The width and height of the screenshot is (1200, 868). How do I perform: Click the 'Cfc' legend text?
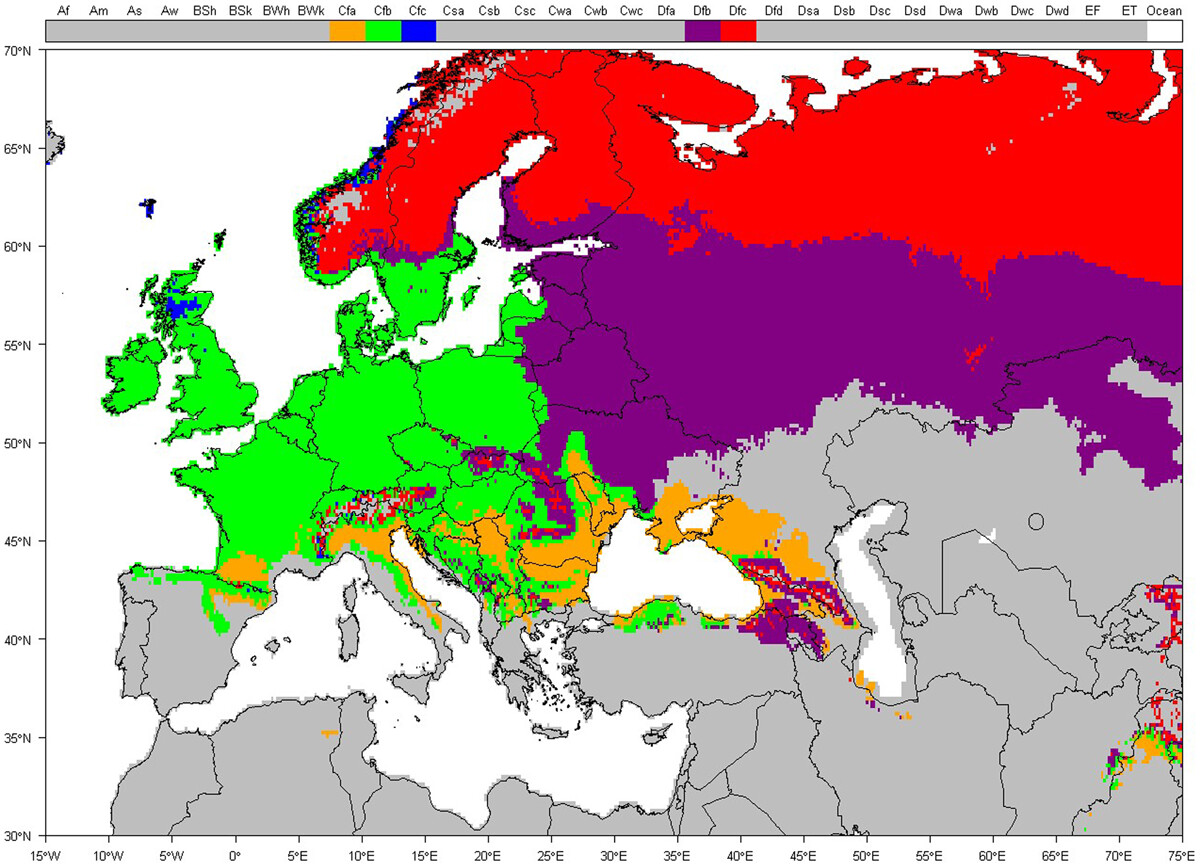coord(419,11)
